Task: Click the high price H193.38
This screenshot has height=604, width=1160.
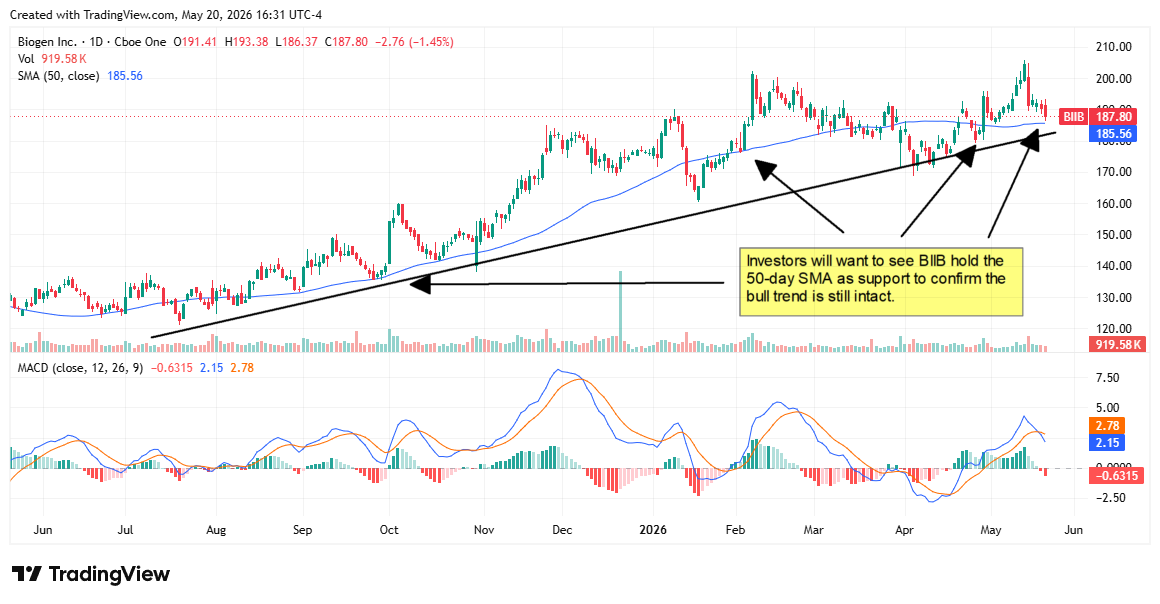Action: click(x=246, y=42)
